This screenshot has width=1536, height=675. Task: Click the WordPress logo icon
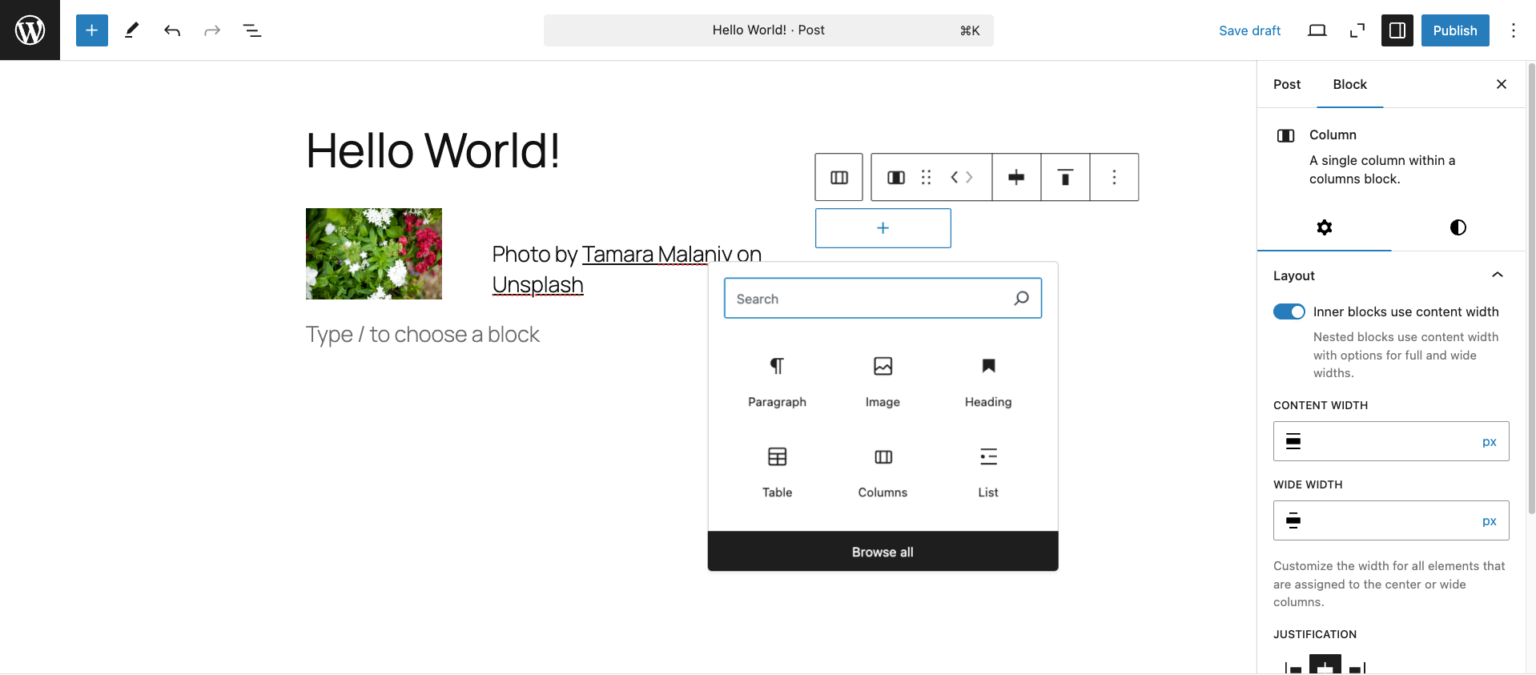click(x=29, y=30)
